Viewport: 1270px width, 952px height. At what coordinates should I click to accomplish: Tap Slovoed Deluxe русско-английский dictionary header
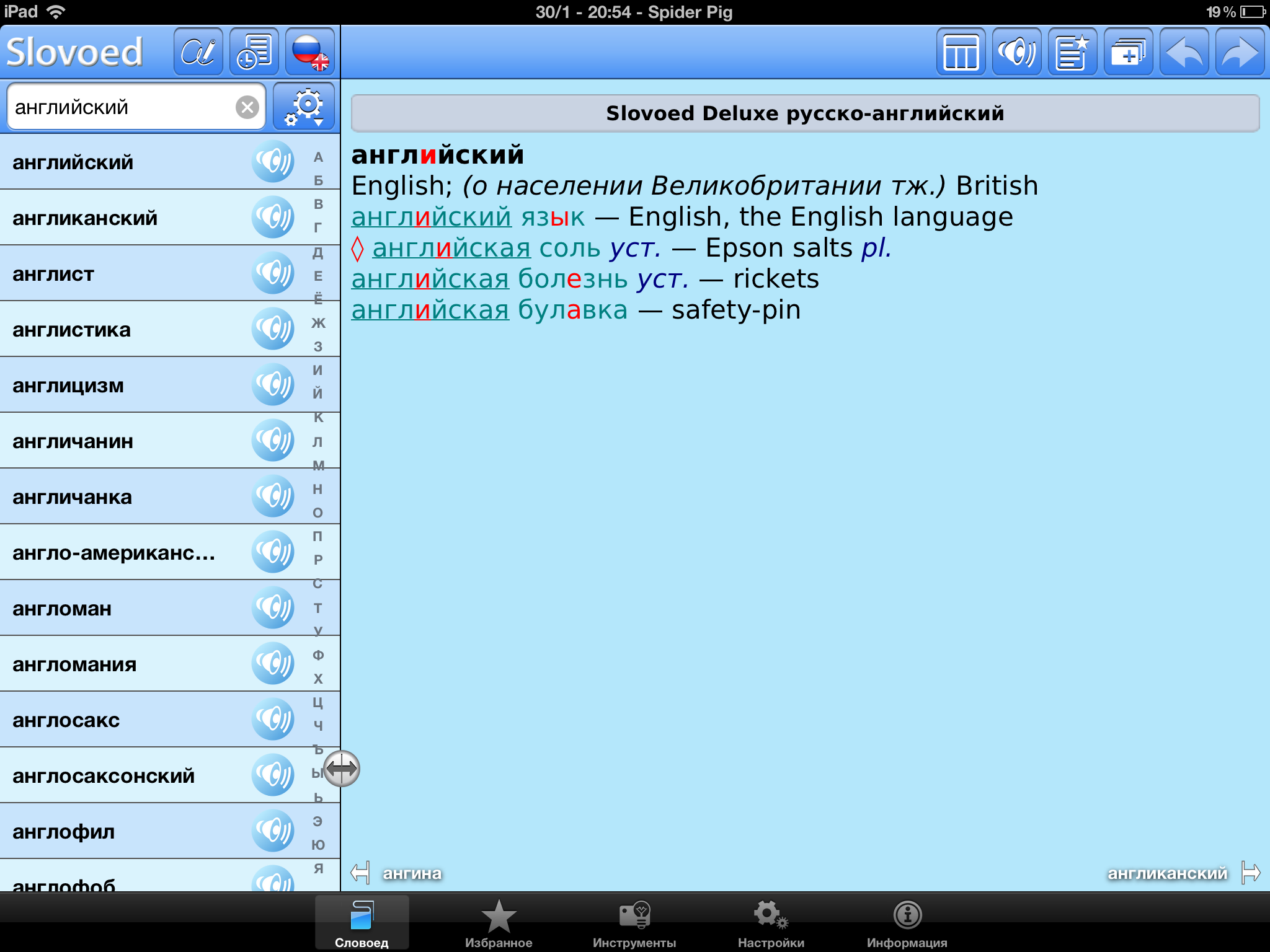[x=805, y=113]
